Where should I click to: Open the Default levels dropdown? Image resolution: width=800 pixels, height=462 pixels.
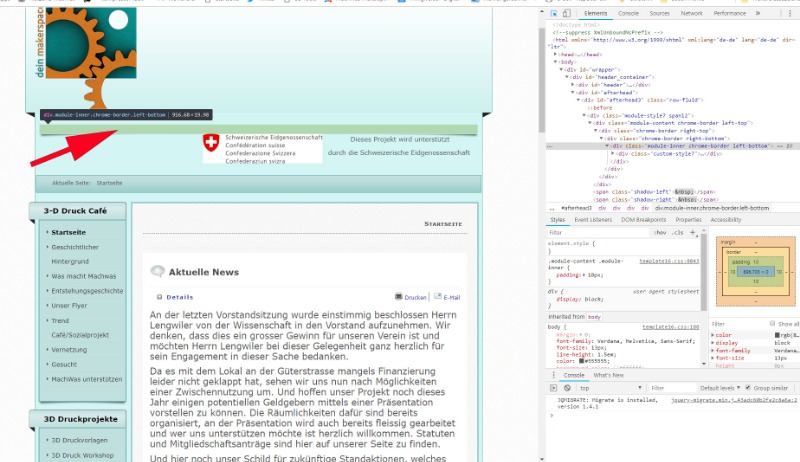tap(720, 388)
